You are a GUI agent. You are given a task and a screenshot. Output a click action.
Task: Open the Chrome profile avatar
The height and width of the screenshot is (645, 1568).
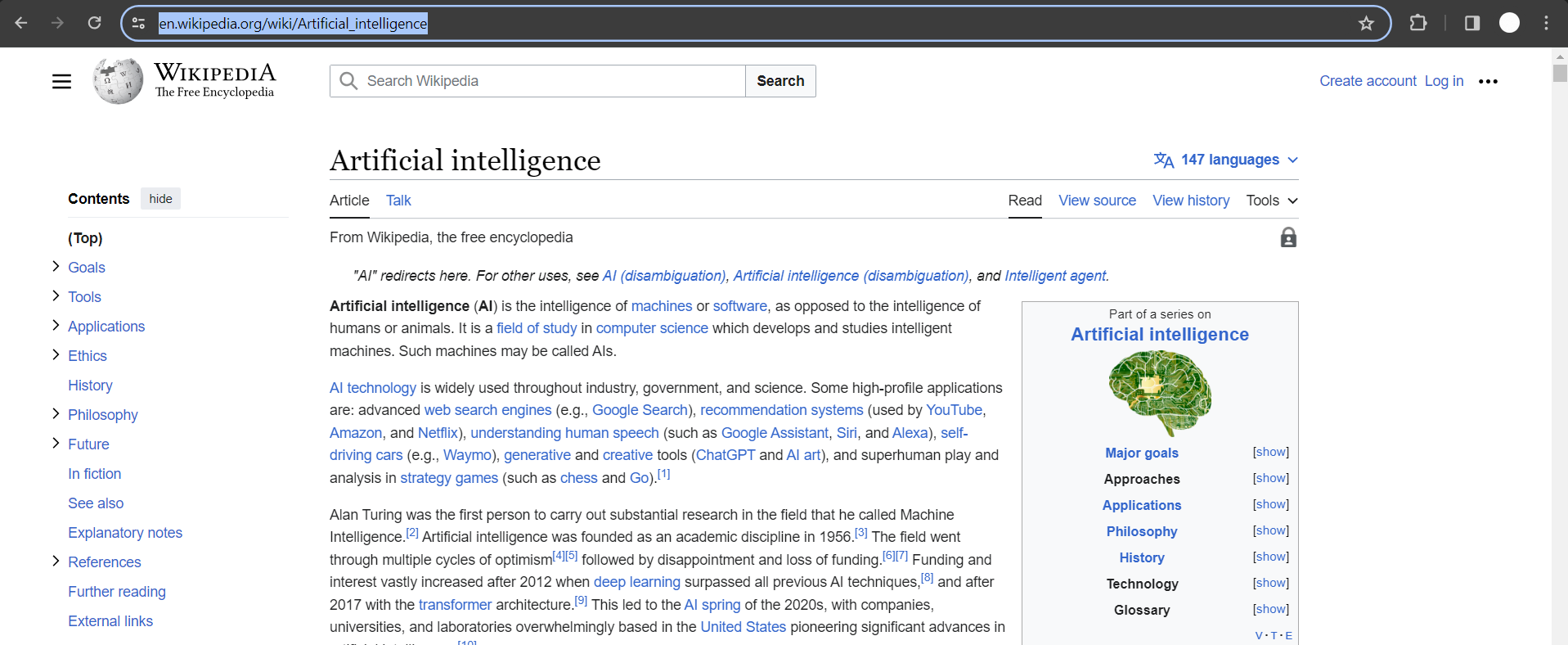1509,23
